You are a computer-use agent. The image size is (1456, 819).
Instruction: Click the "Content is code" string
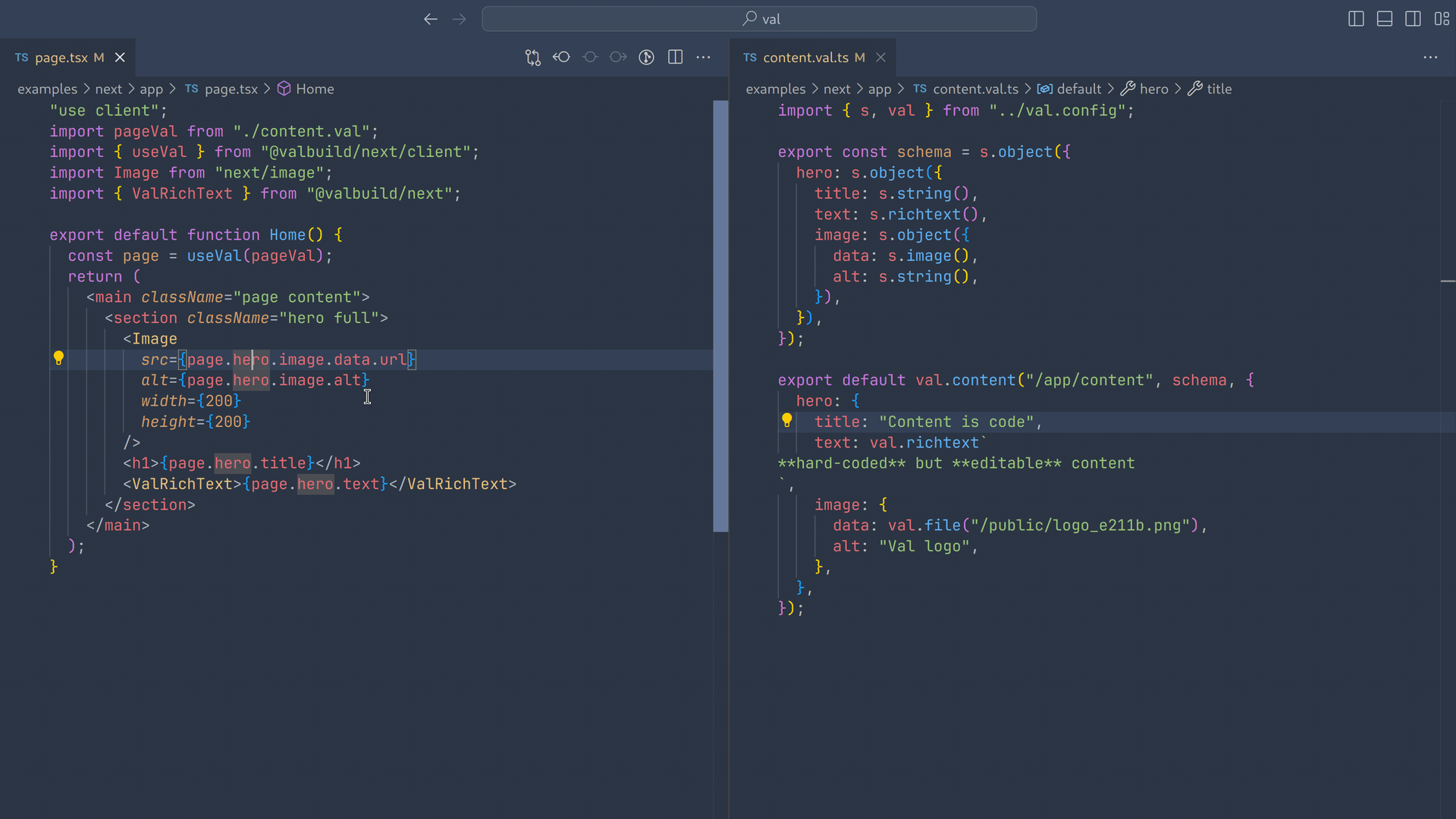pos(956,422)
